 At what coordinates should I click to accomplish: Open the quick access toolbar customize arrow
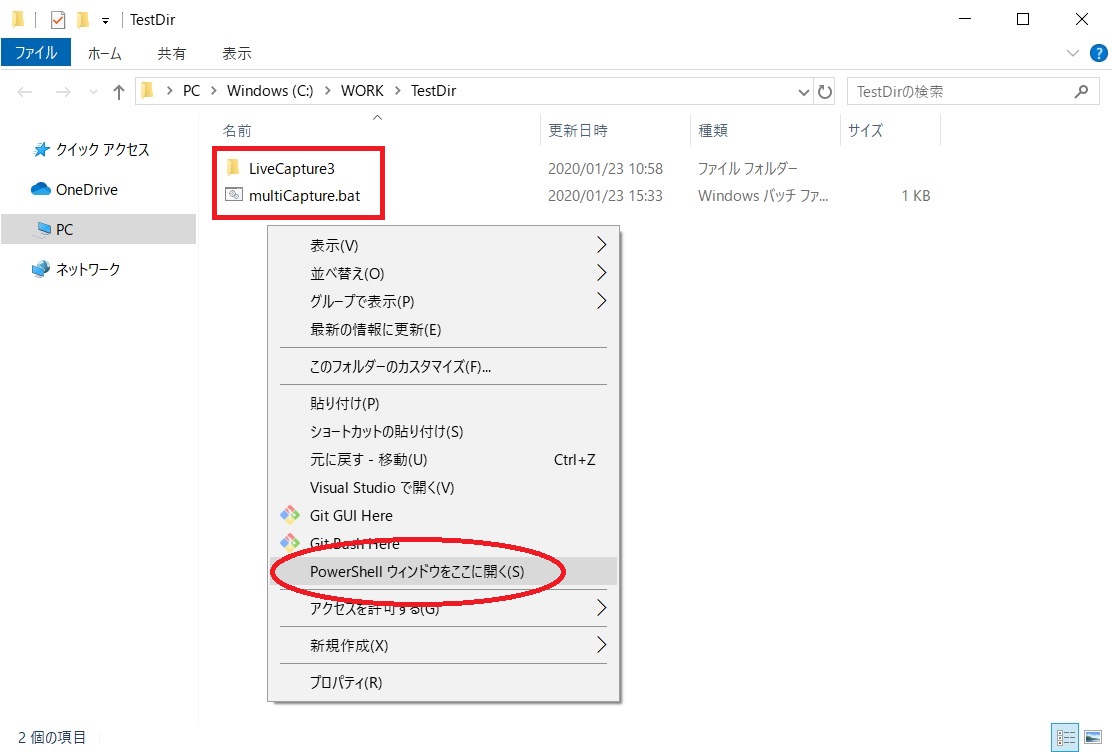(105, 21)
